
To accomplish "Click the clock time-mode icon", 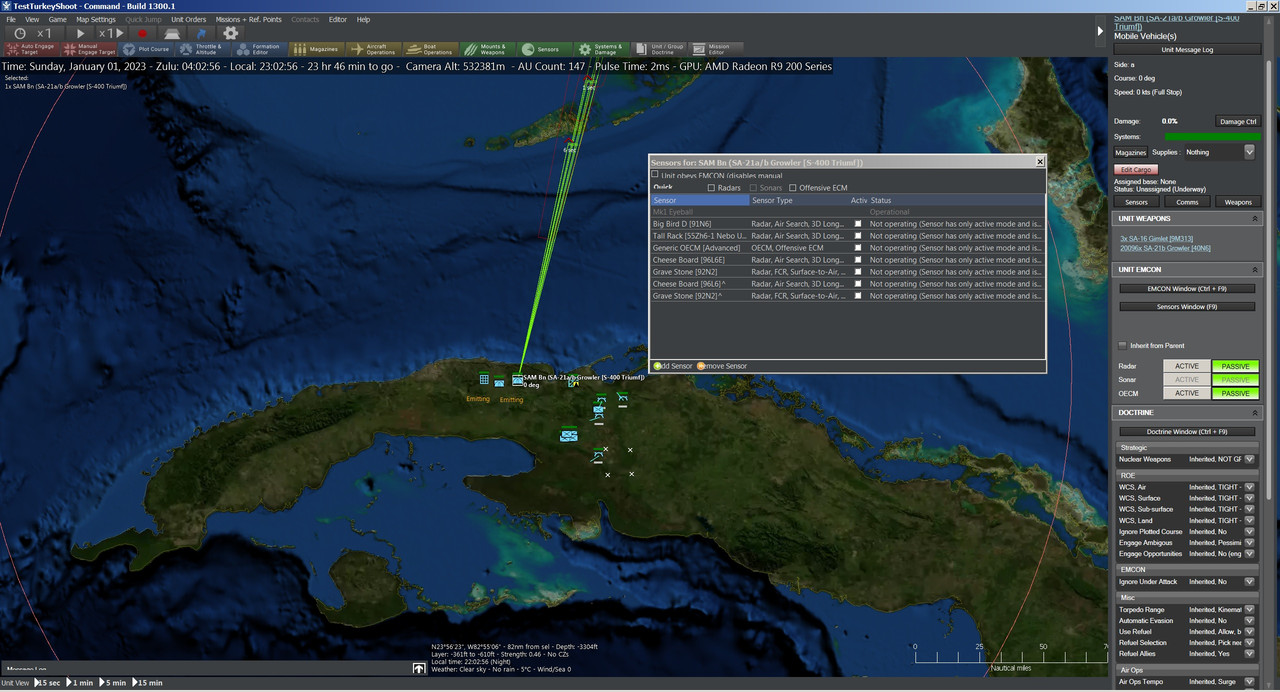I will point(19,33).
